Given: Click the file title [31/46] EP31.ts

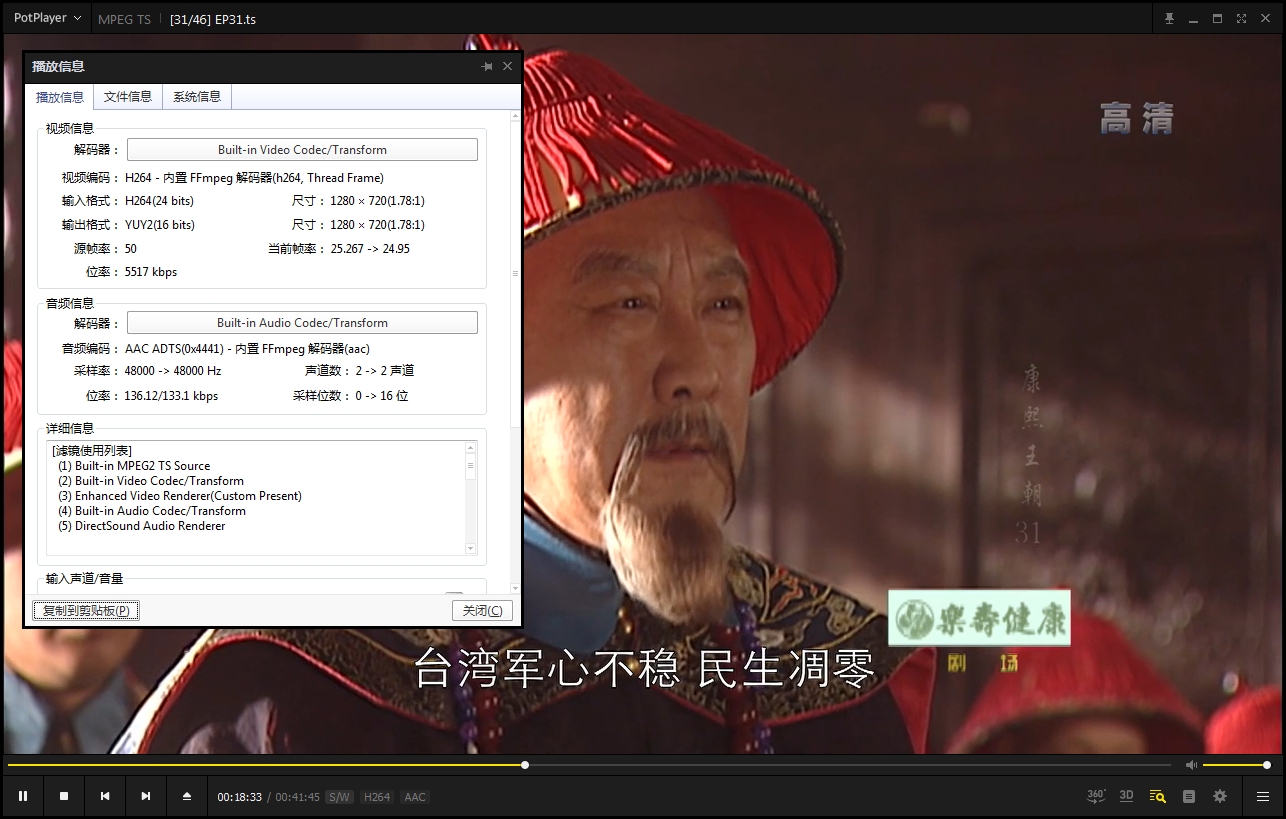Looking at the screenshot, I should tap(213, 19).
